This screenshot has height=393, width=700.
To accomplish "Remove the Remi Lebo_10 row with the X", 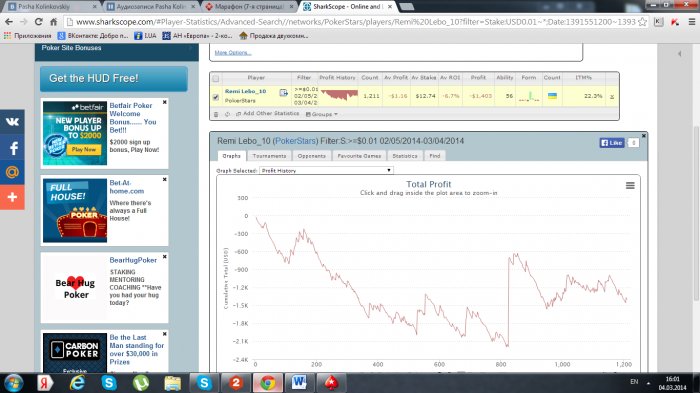I will pos(612,96).
